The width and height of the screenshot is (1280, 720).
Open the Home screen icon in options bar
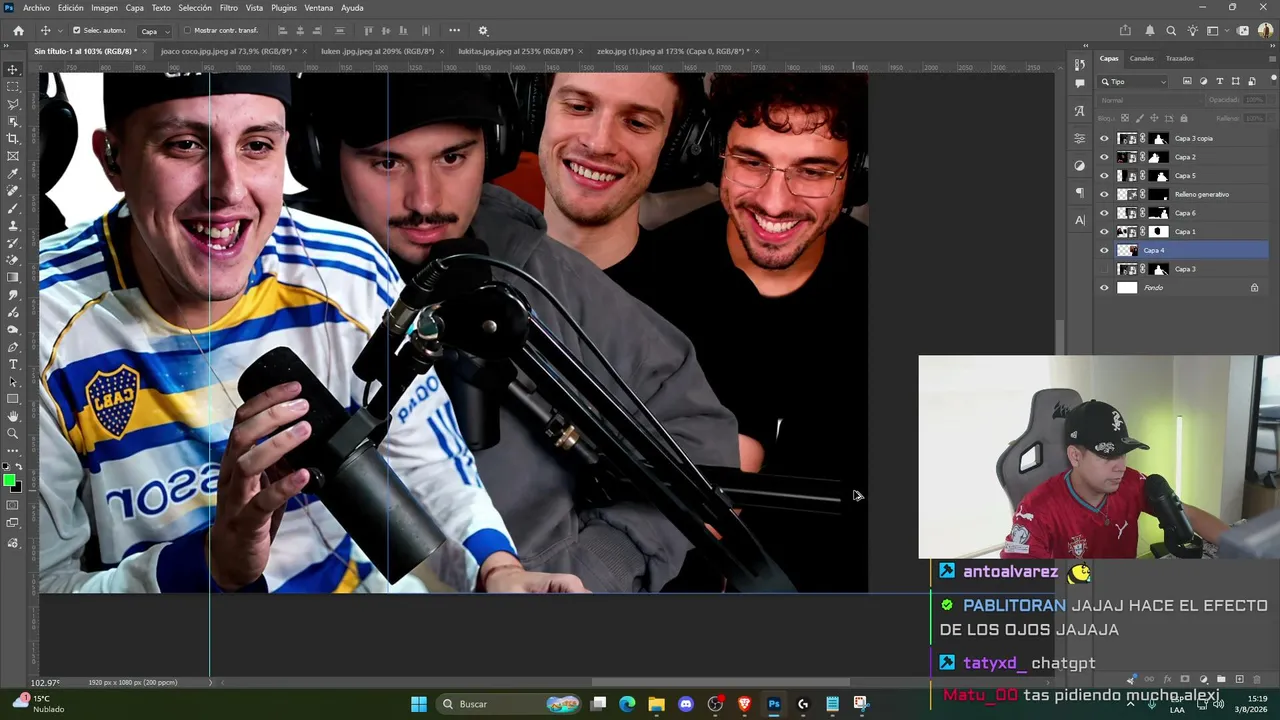pos(18,31)
